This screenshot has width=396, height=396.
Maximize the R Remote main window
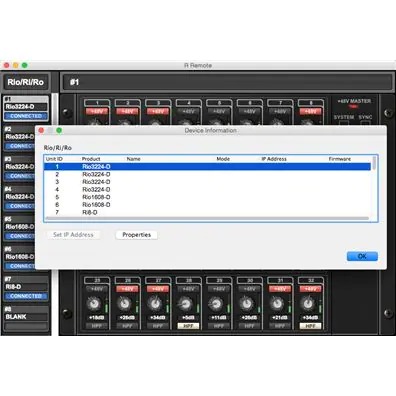click(25, 65)
